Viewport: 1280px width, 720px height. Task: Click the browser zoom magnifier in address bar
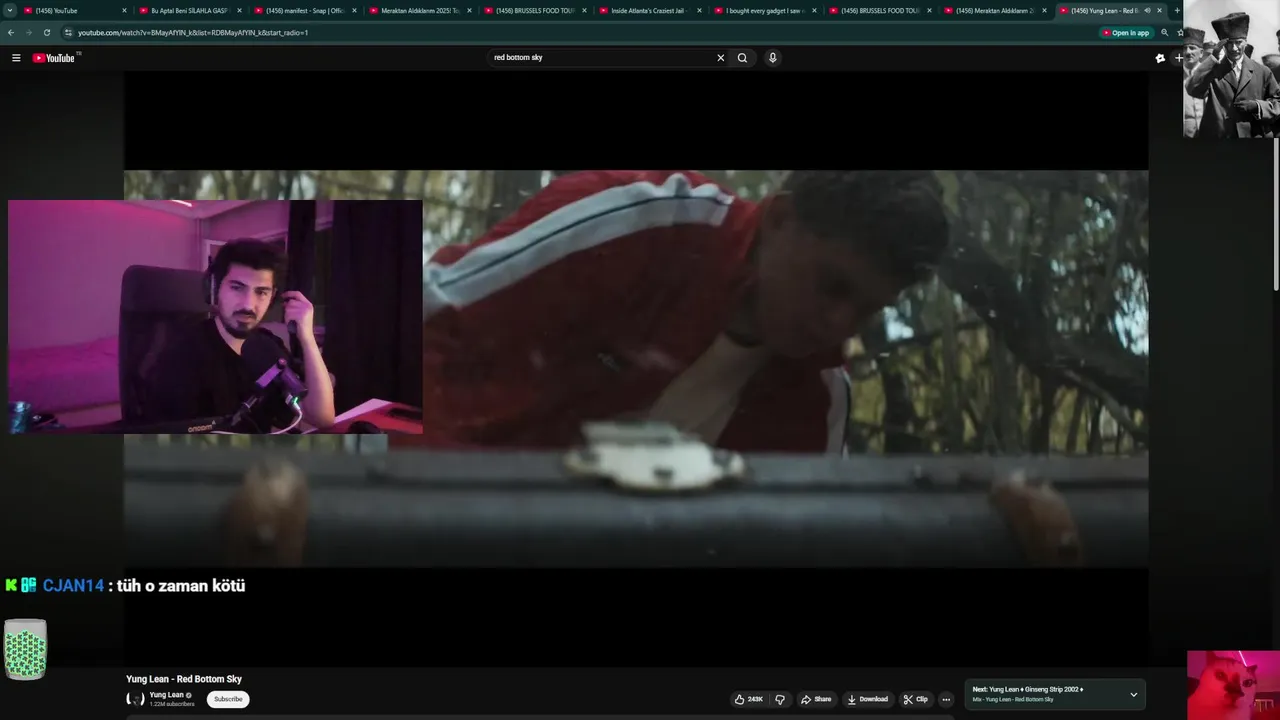(x=1164, y=32)
